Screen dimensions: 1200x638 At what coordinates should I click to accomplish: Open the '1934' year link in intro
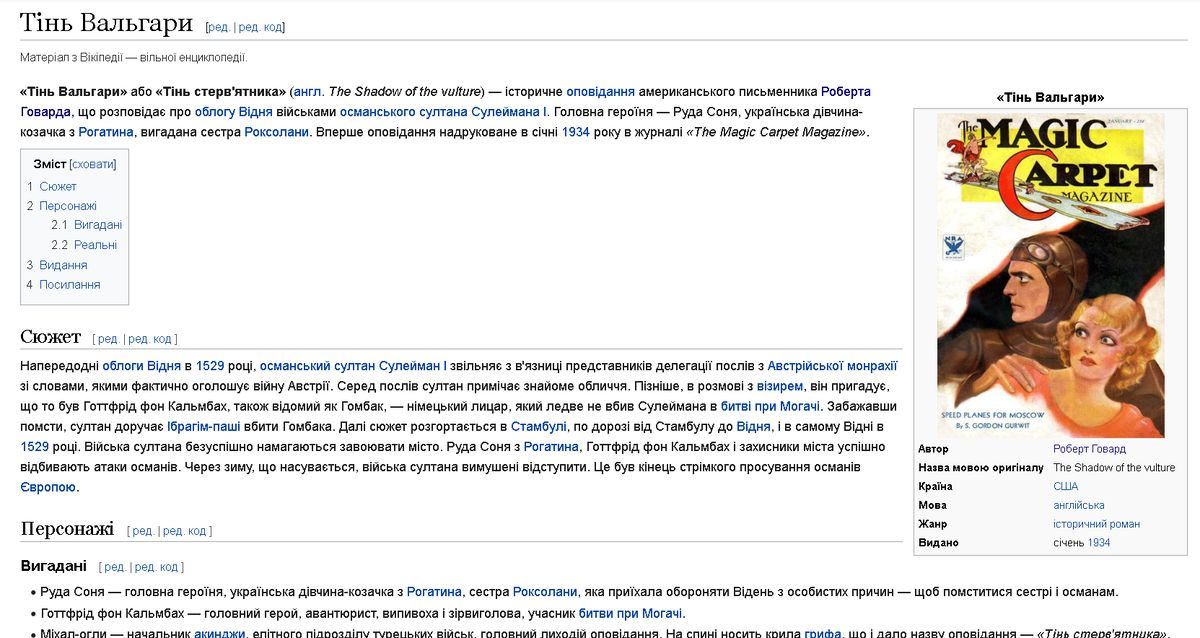coord(575,131)
